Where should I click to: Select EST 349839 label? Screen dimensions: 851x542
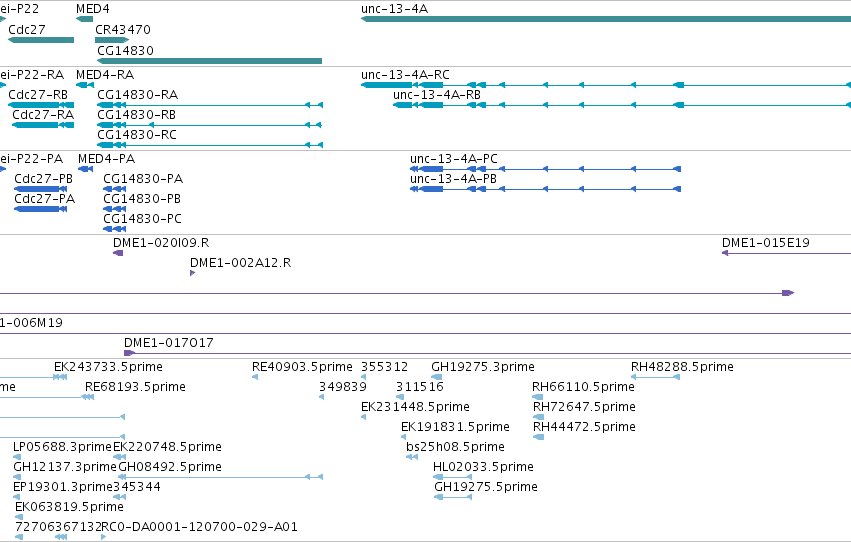[x=342, y=386]
